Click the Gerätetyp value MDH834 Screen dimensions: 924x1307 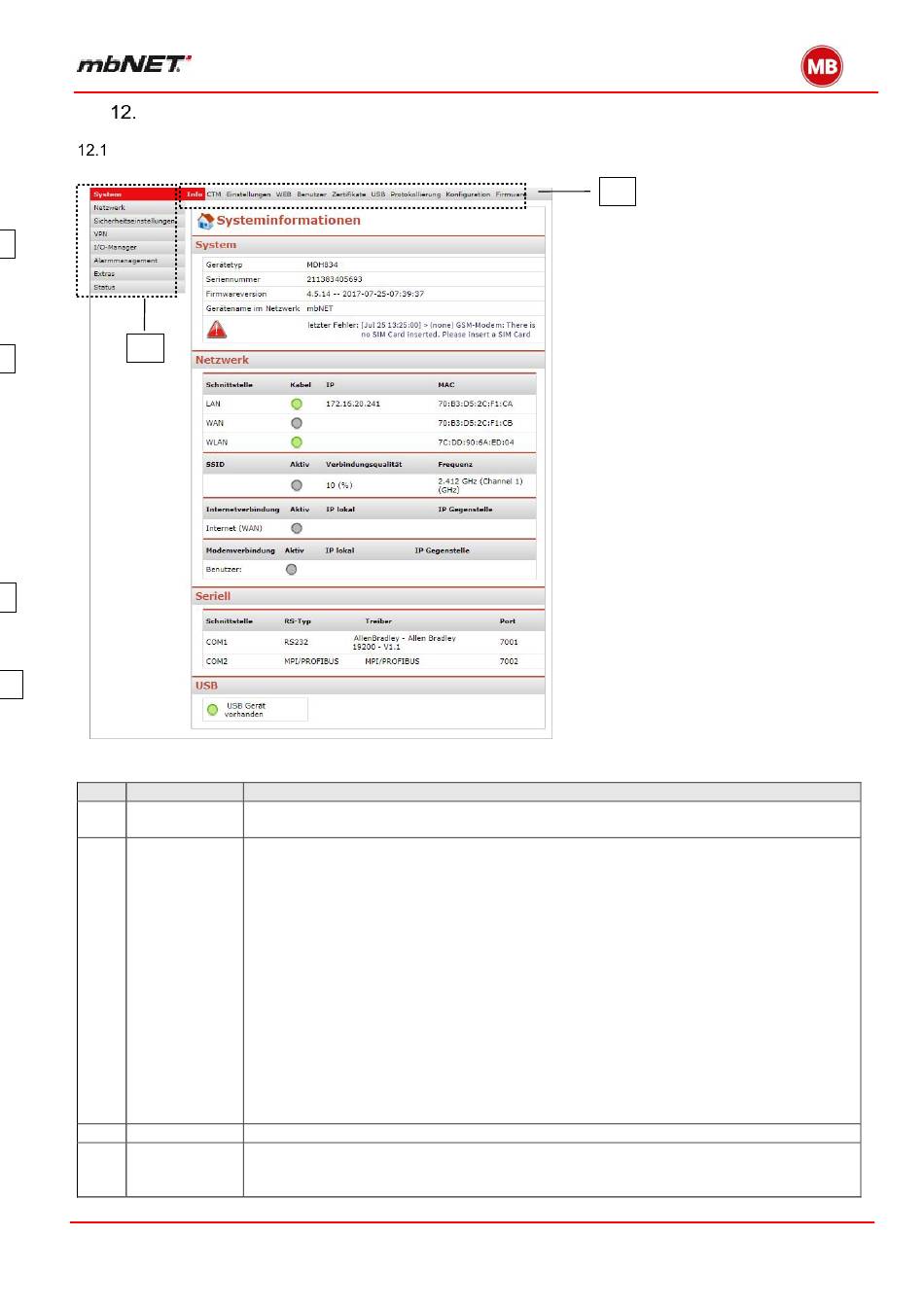(x=323, y=265)
